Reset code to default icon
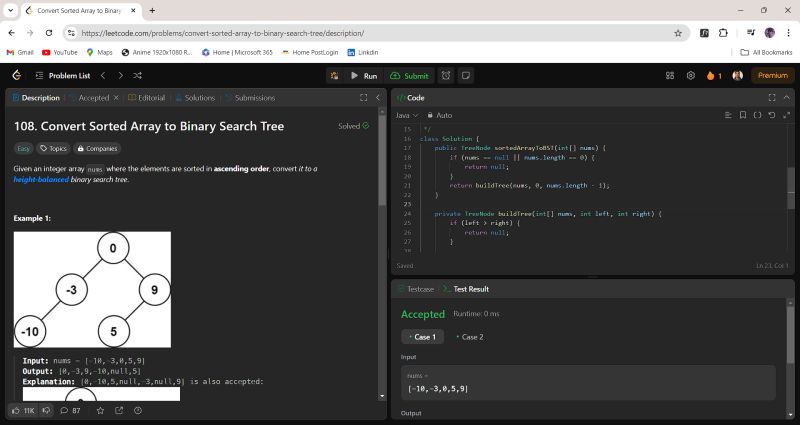Viewport: 800px width, 425px height. (772, 115)
